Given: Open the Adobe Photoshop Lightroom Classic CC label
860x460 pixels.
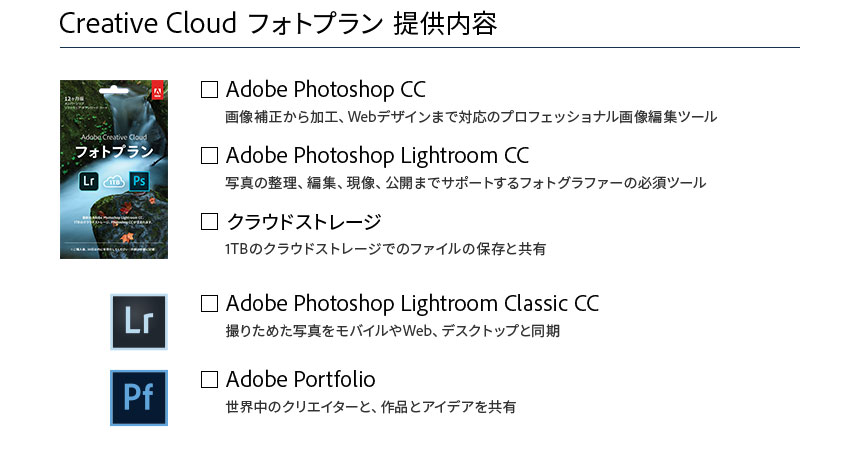Looking at the screenshot, I should (412, 302).
